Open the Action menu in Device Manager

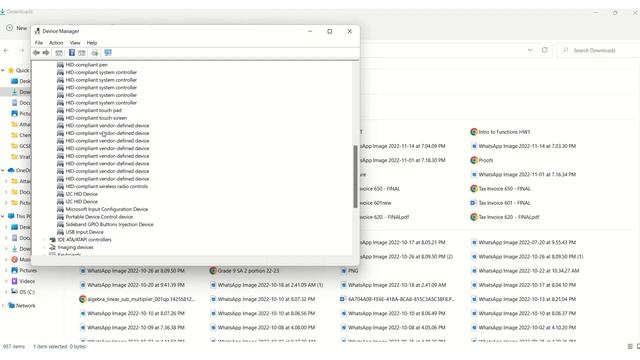[56, 42]
